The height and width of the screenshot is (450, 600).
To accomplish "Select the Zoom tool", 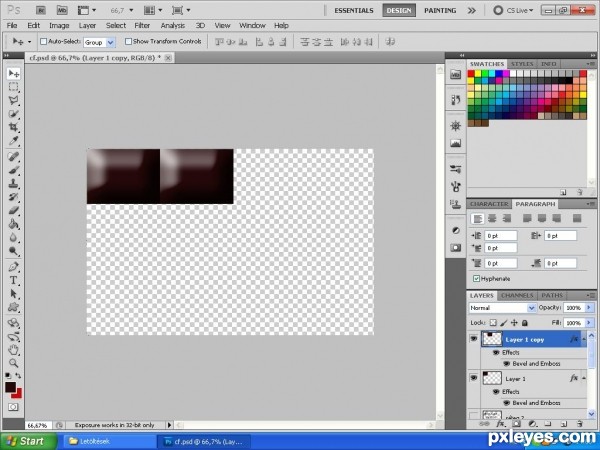I will [13, 363].
